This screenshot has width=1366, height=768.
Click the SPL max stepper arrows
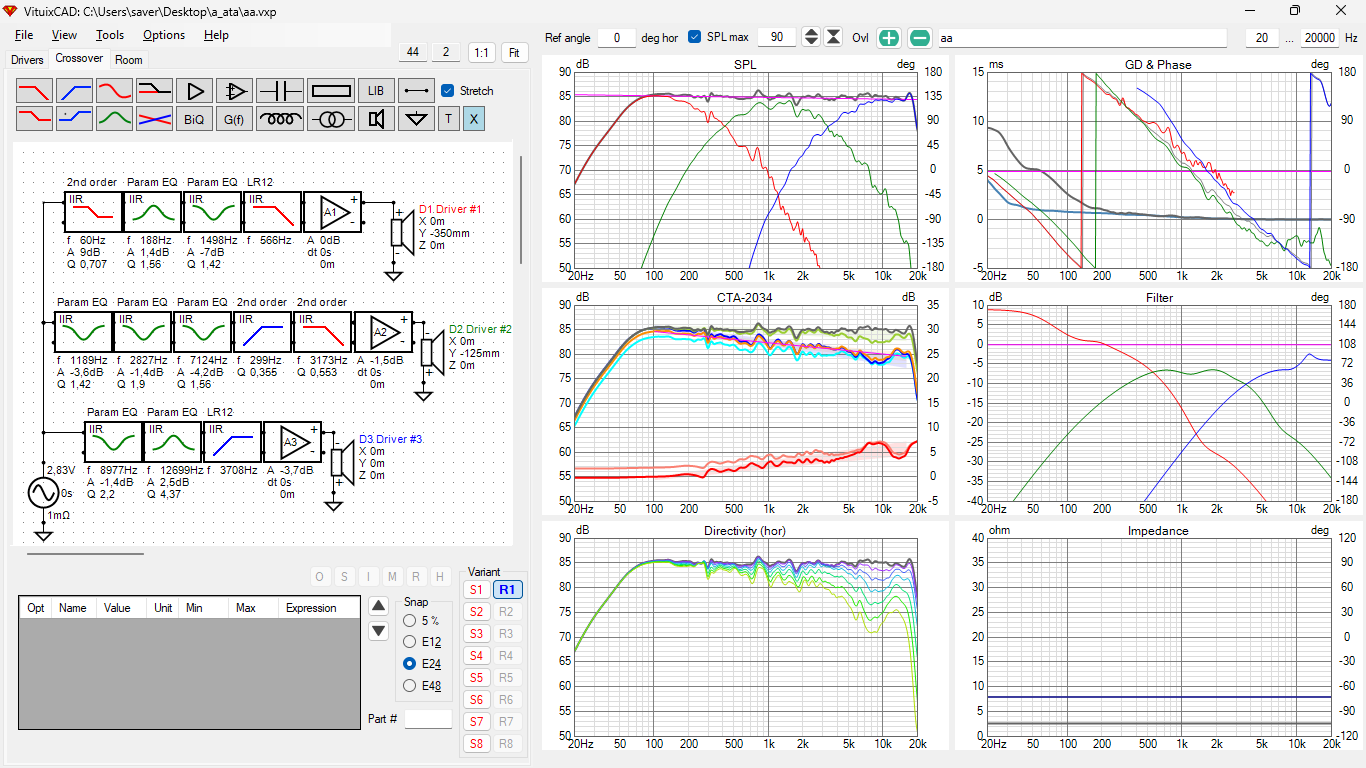pos(811,38)
